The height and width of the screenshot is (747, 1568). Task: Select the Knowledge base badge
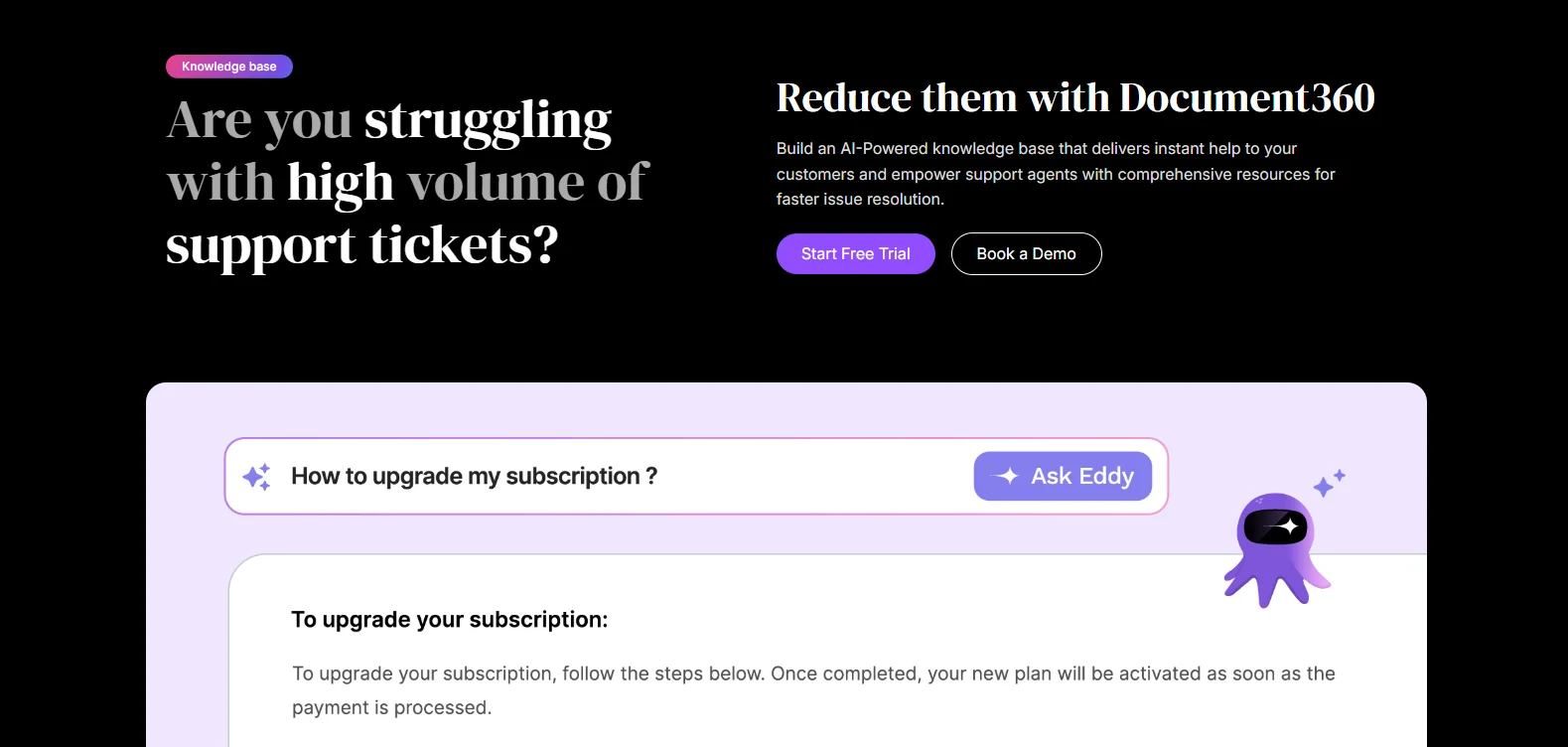(x=228, y=67)
